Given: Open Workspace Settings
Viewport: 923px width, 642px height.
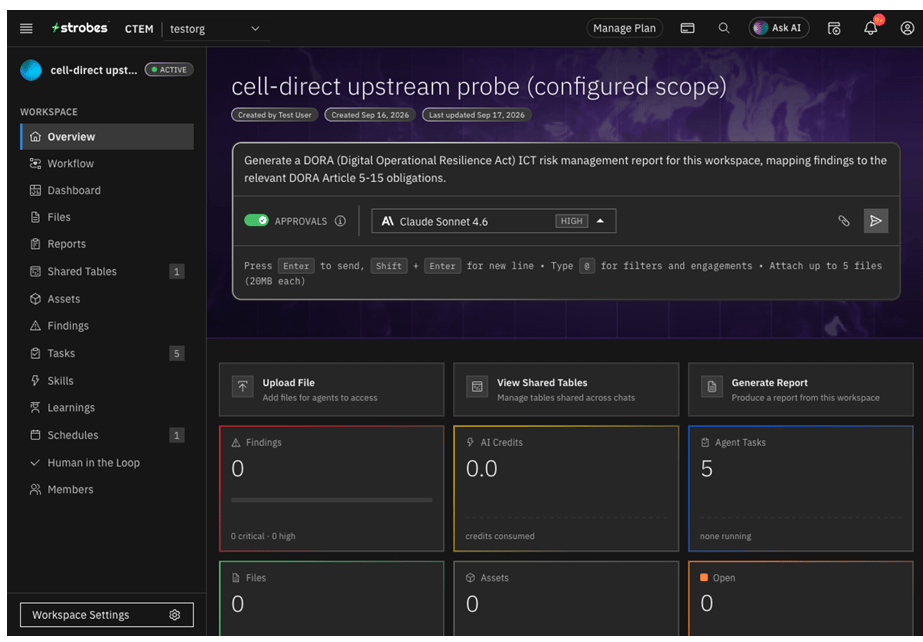Looking at the screenshot, I should (x=107, y=614).
